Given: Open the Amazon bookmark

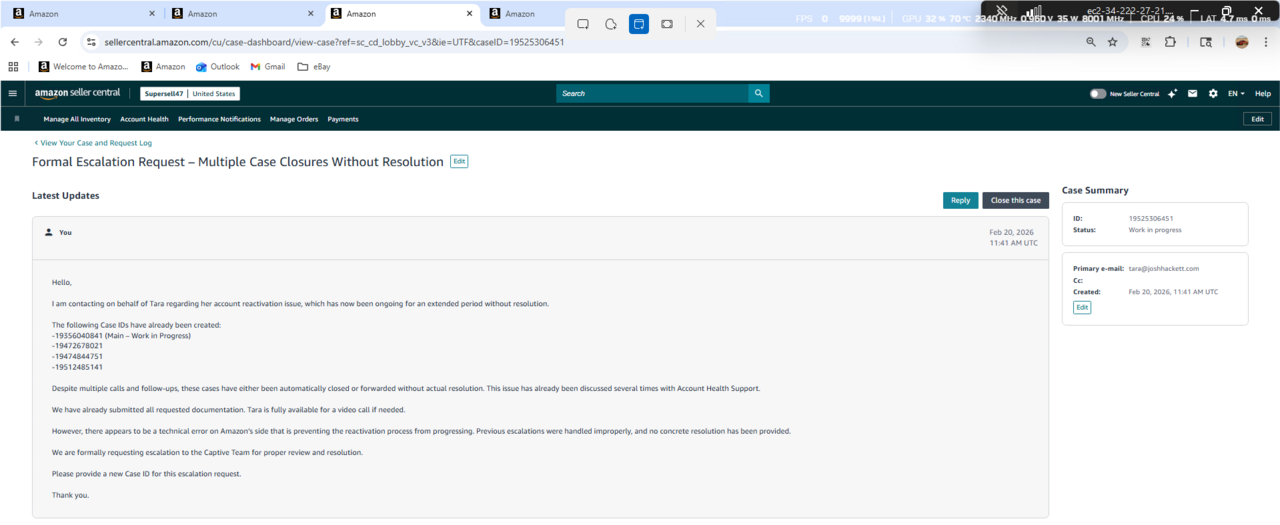Looking at the screenshot, I should 163,67.
